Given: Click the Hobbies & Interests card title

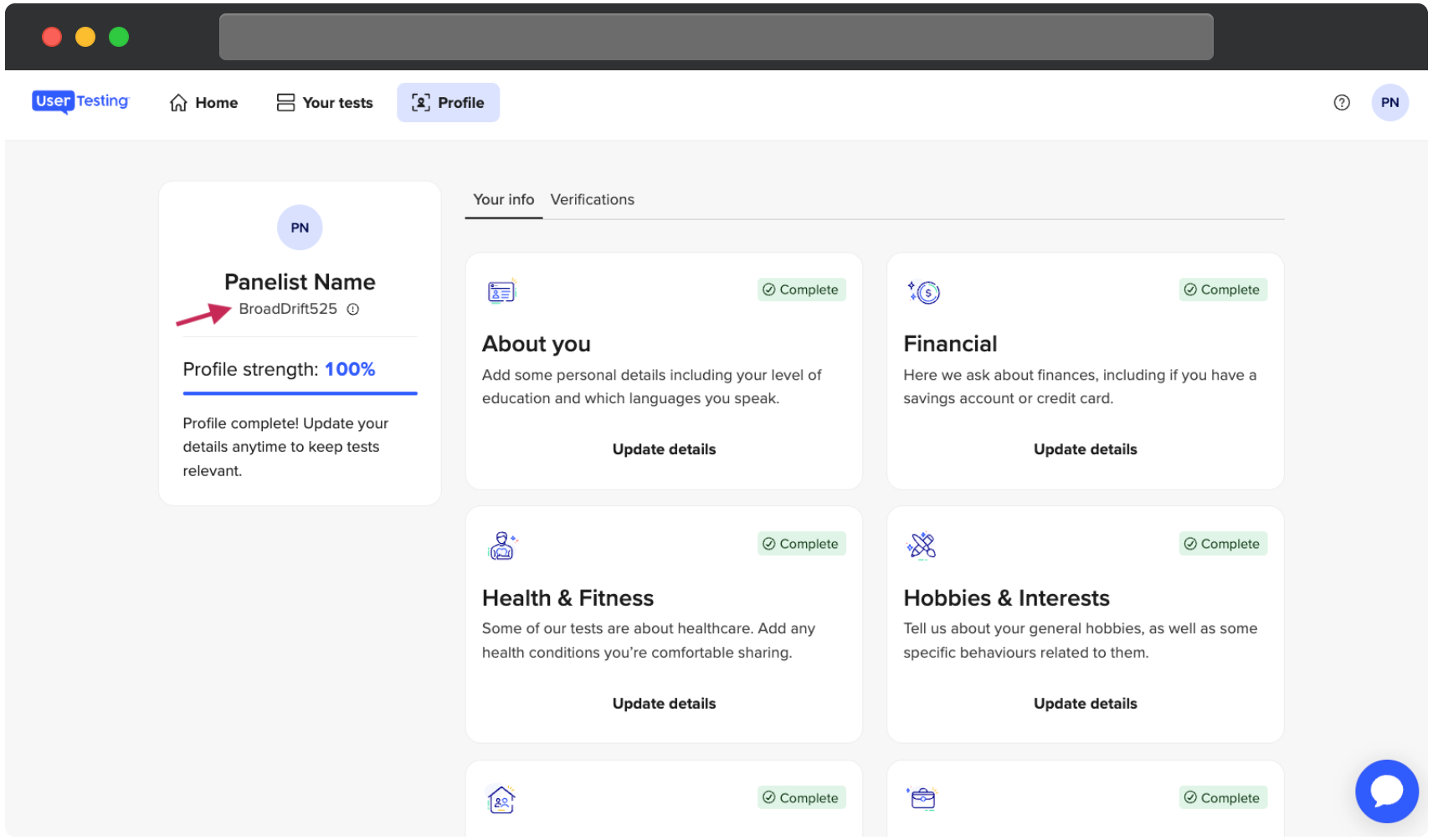Looking at the screenshot, I should tap(1006, 598).
